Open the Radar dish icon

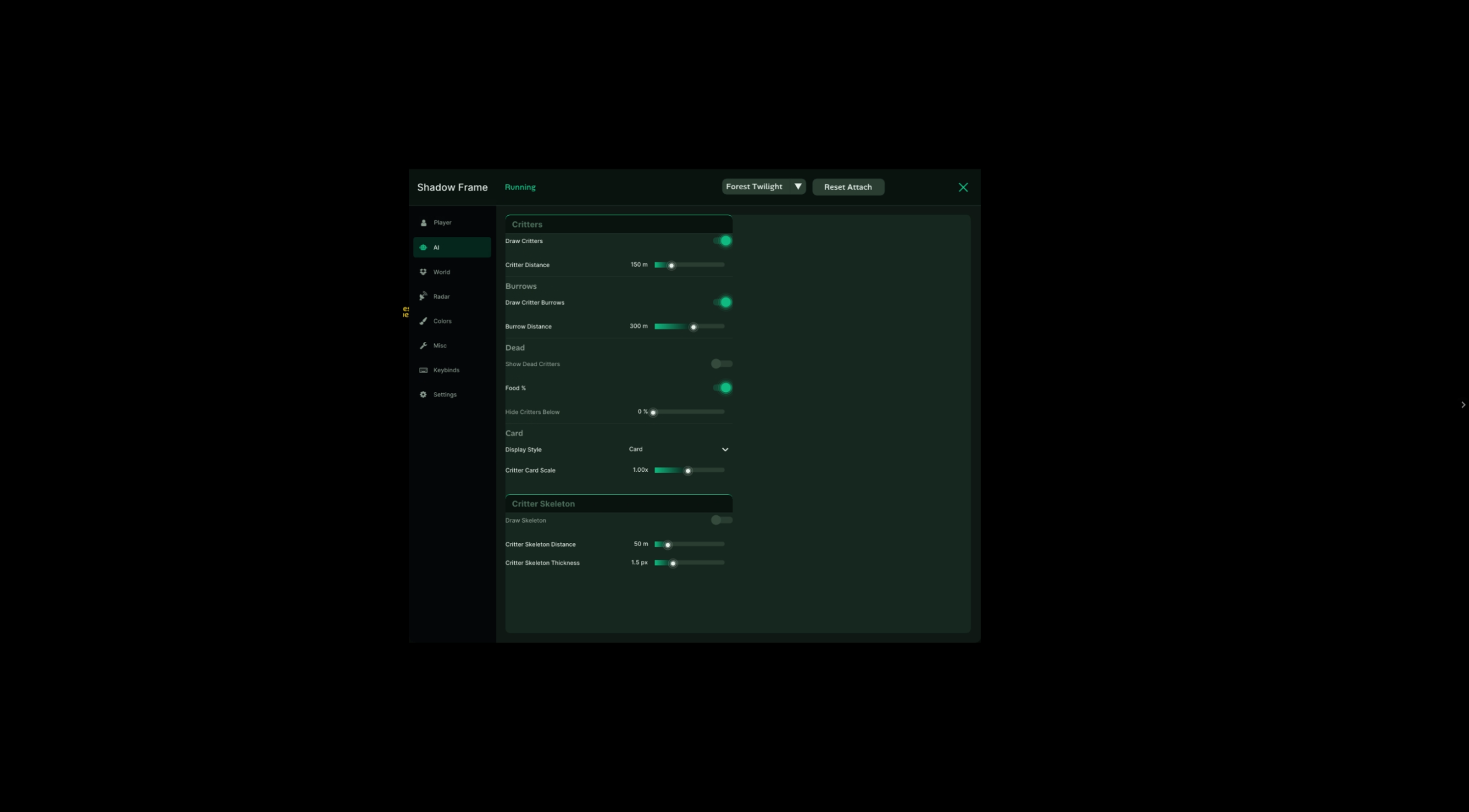[423, 296]
